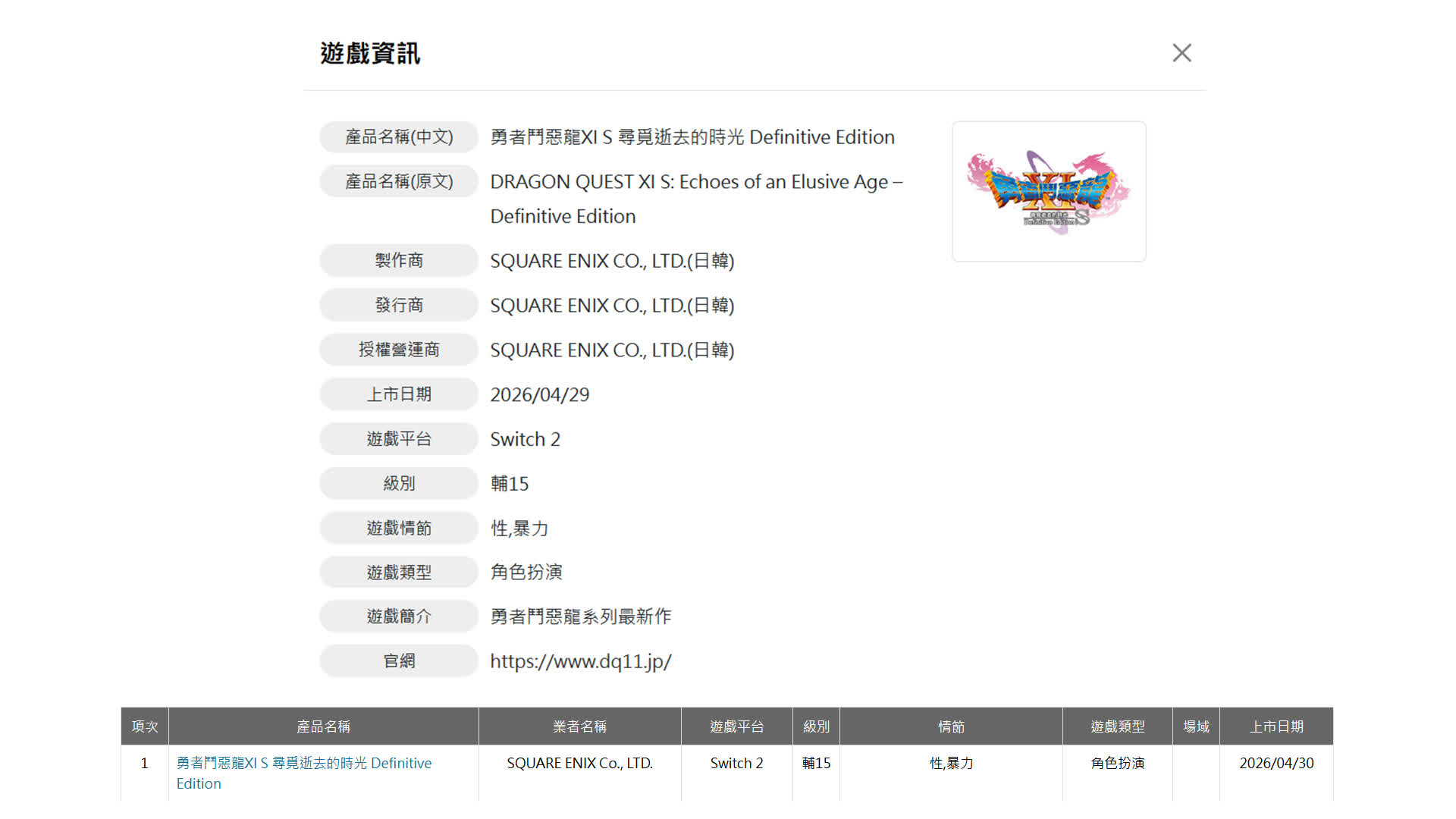Click the https://www.dq11.jp/ official site URL
The height and width of the screenshot is (819, 1456).
coord(580,661)
